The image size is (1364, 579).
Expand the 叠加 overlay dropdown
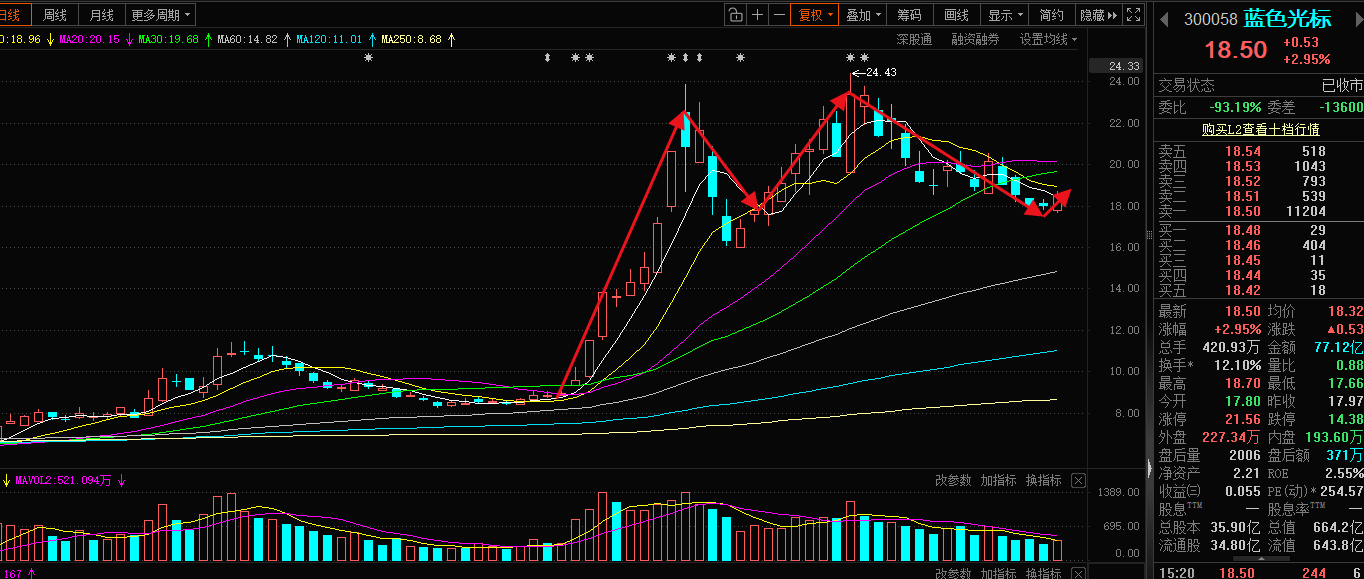[x=863, y=15]
